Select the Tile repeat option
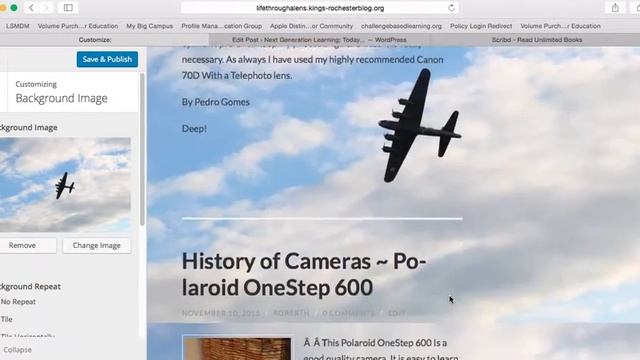 coord(6,319)
